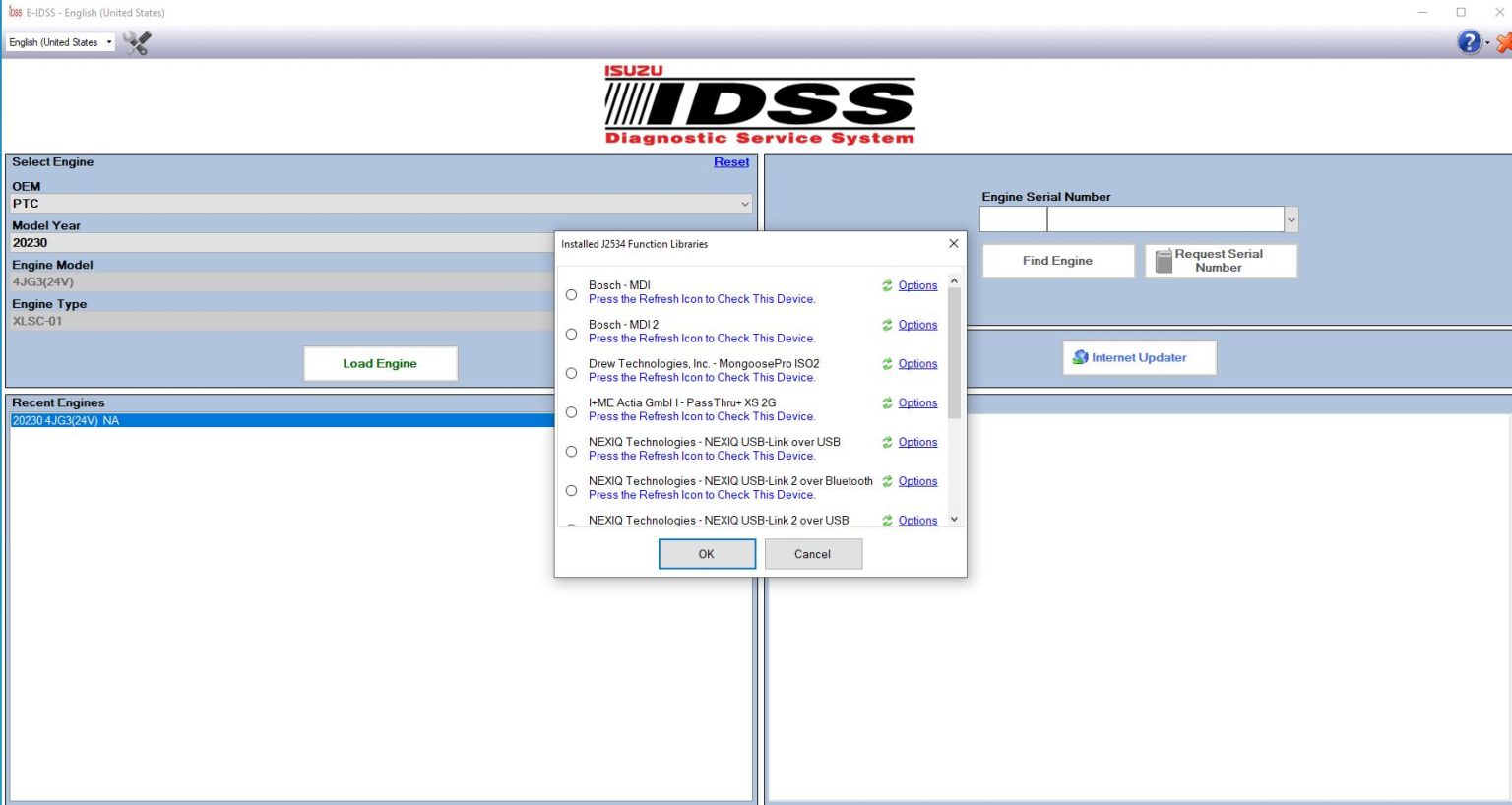Select the Bosch - MDI radio button
The height and width of the screenshot is (805, 1512).
(571, 294)
